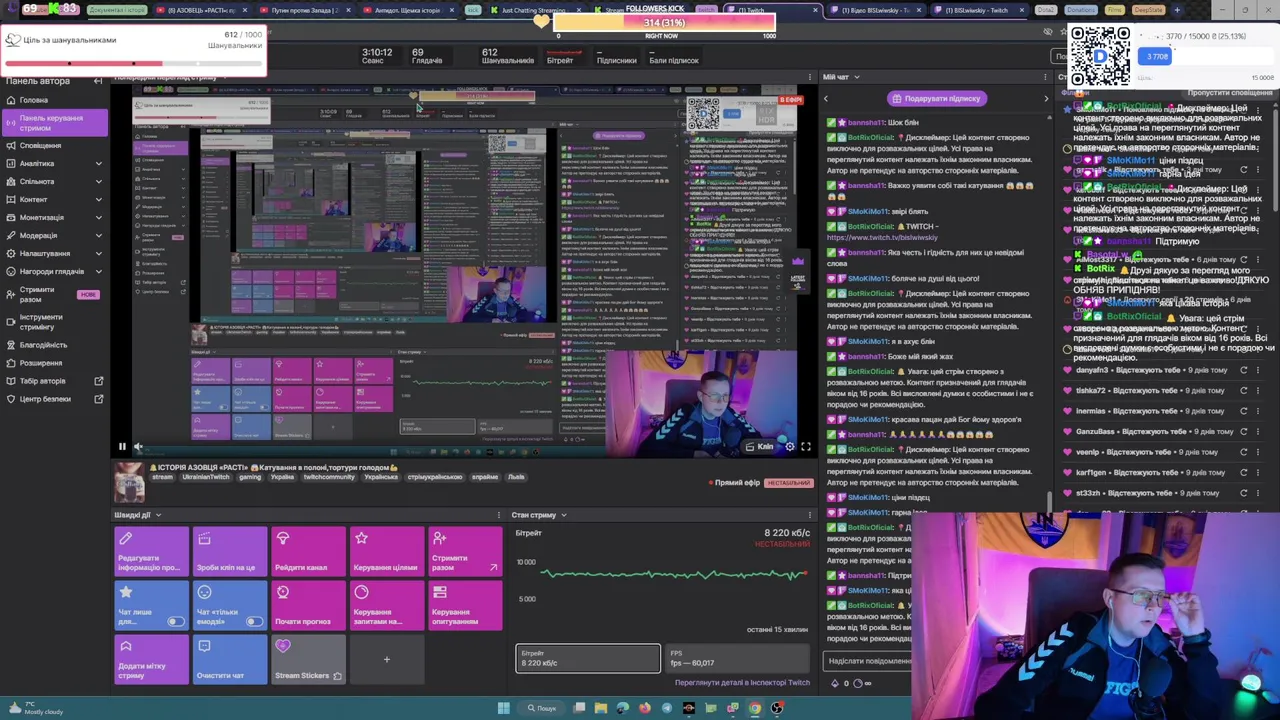1280x720 pixels.
Task: Click Почати прогноз quick action
Action: click(x=308, y=606)
